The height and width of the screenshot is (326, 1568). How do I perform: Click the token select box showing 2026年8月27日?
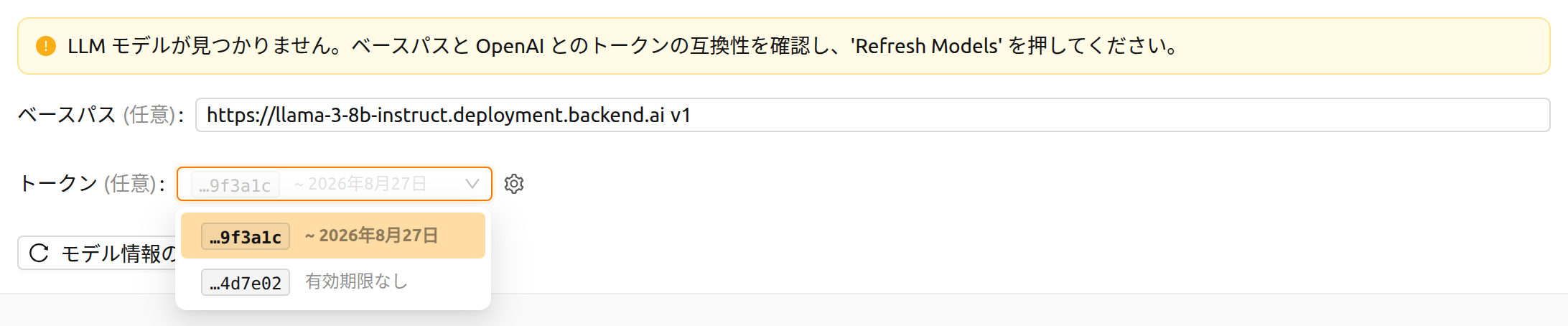335,184
